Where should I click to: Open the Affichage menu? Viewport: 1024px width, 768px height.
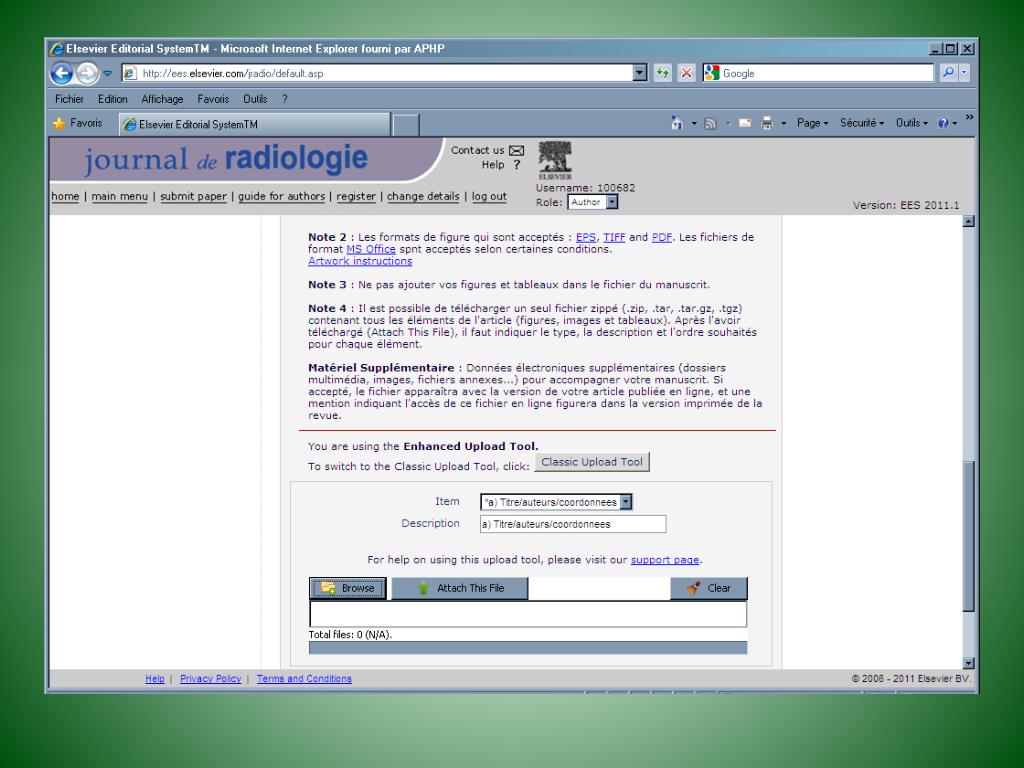click(162, 99)
